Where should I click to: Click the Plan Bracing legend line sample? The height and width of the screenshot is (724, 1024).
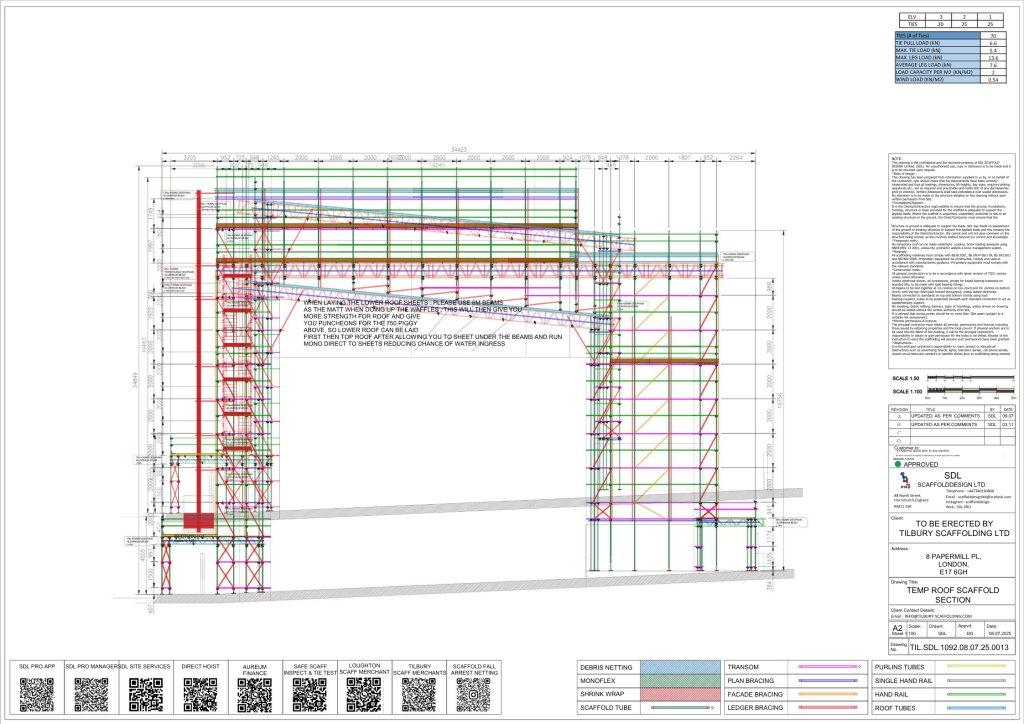pos(829,680)
